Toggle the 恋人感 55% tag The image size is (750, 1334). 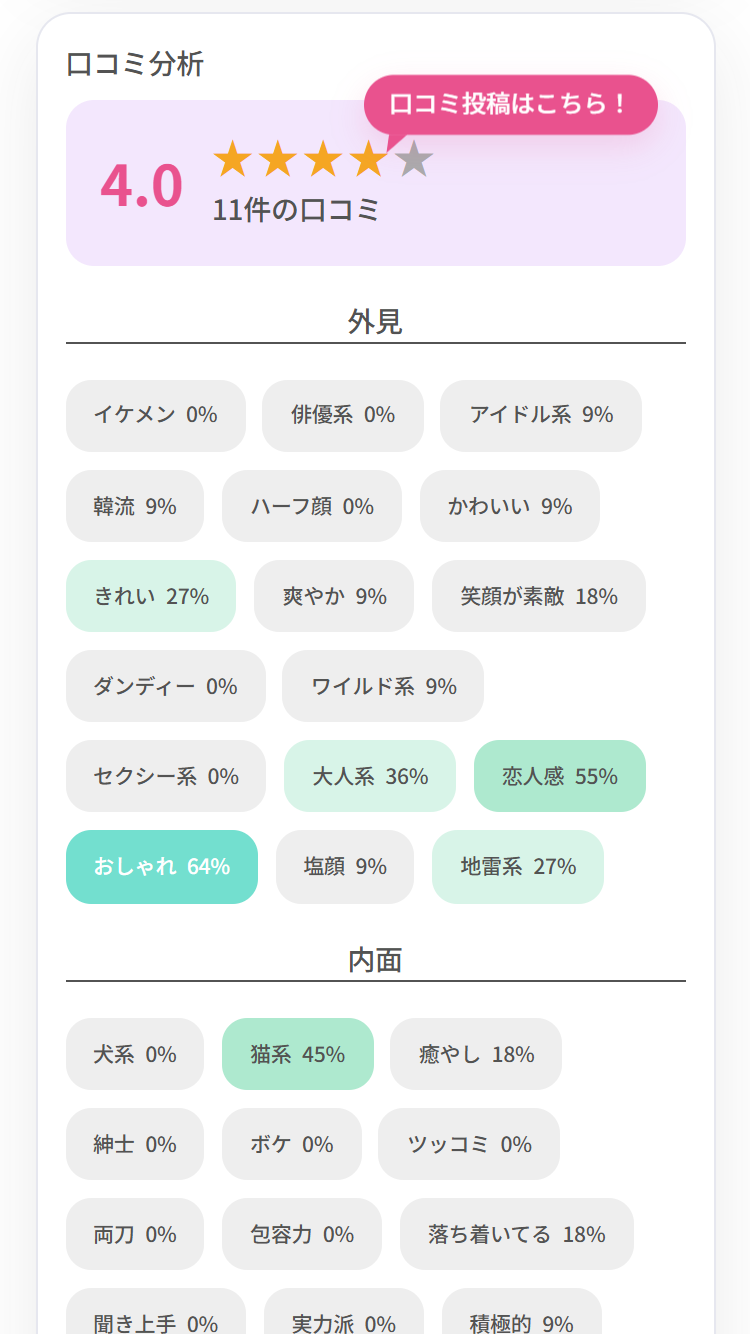559,776
